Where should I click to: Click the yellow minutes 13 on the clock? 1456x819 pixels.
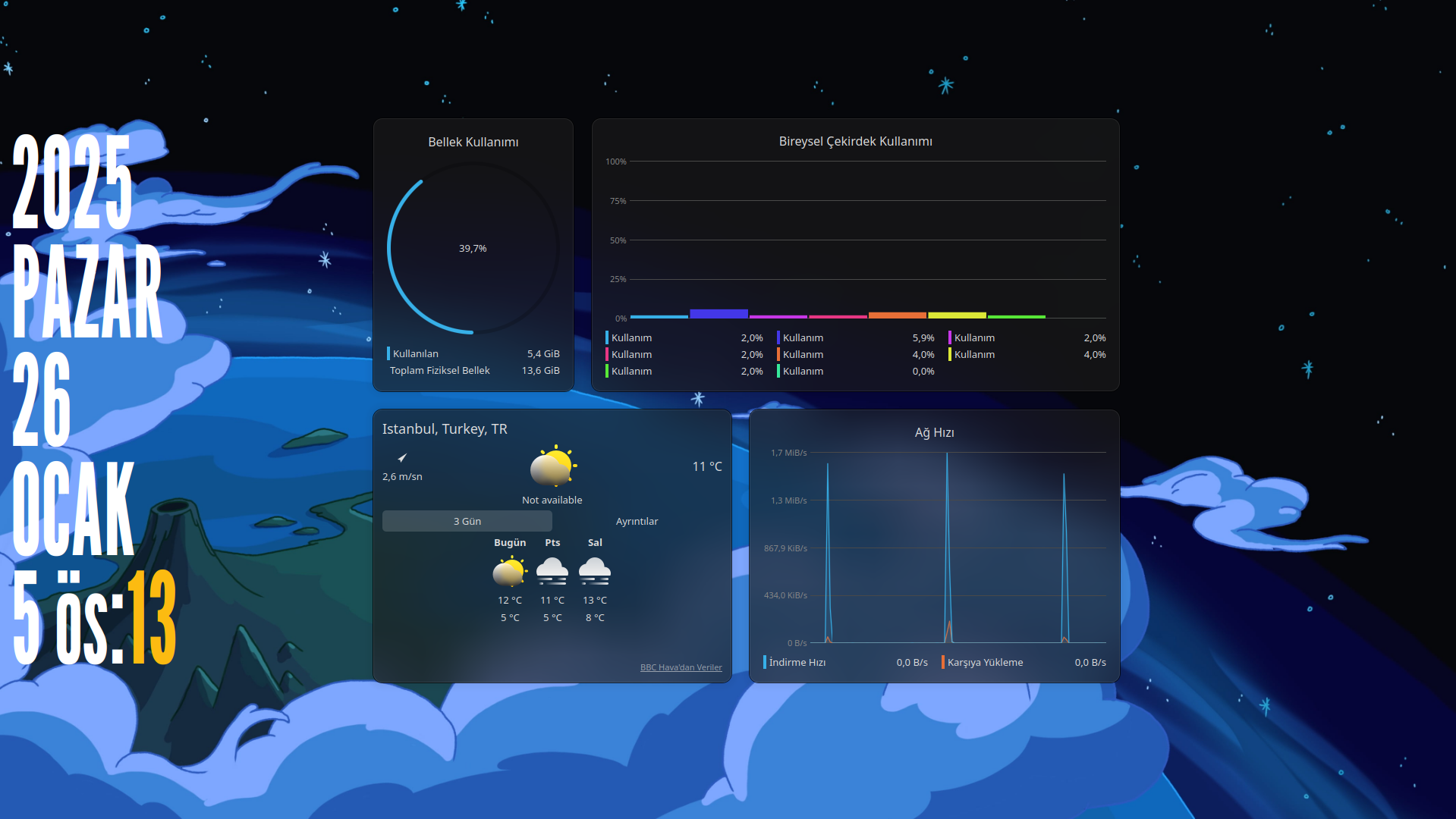[x=152, y=617]
